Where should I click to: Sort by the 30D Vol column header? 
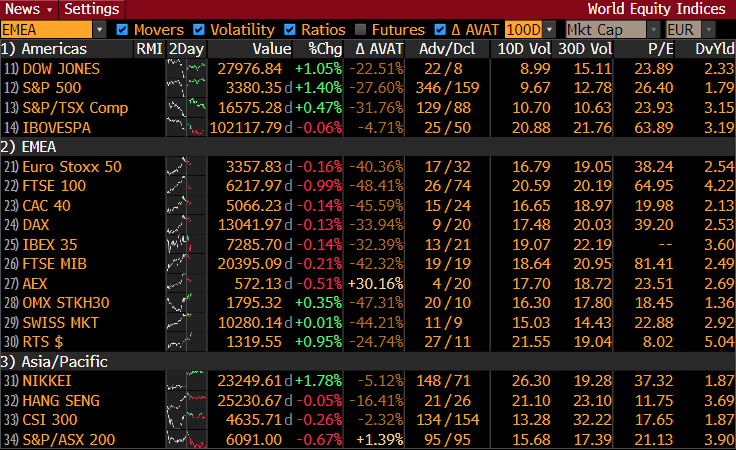coord(585,49)
